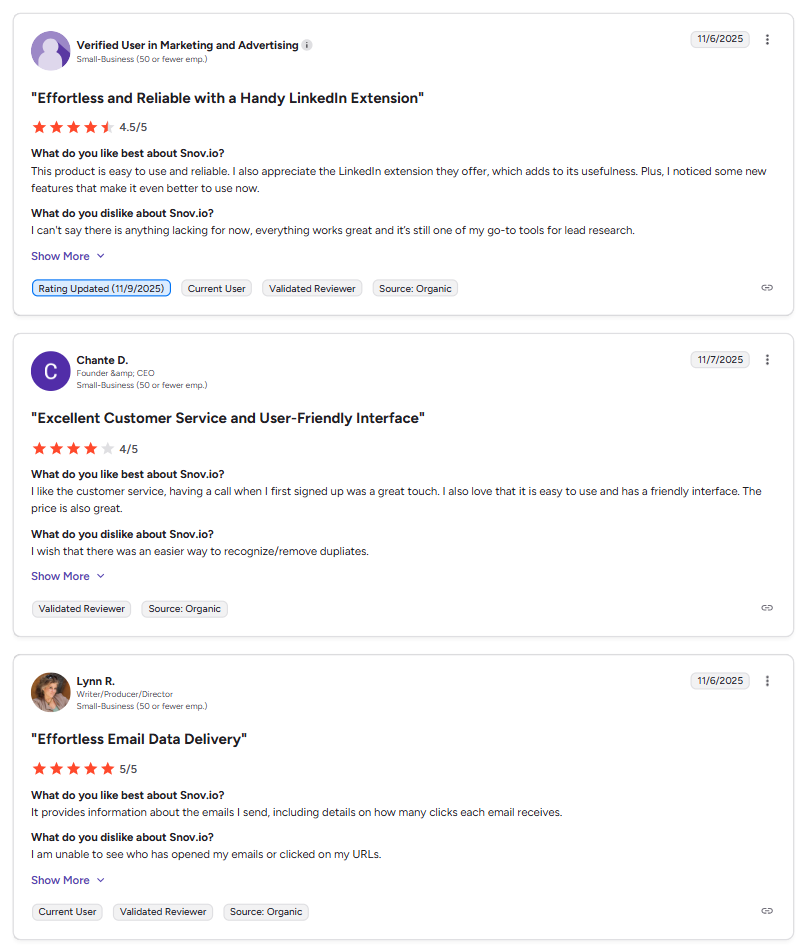Open the Chante D. reviewer name
The height and width of the screenshot is (948, 807).
coord(102,360)
